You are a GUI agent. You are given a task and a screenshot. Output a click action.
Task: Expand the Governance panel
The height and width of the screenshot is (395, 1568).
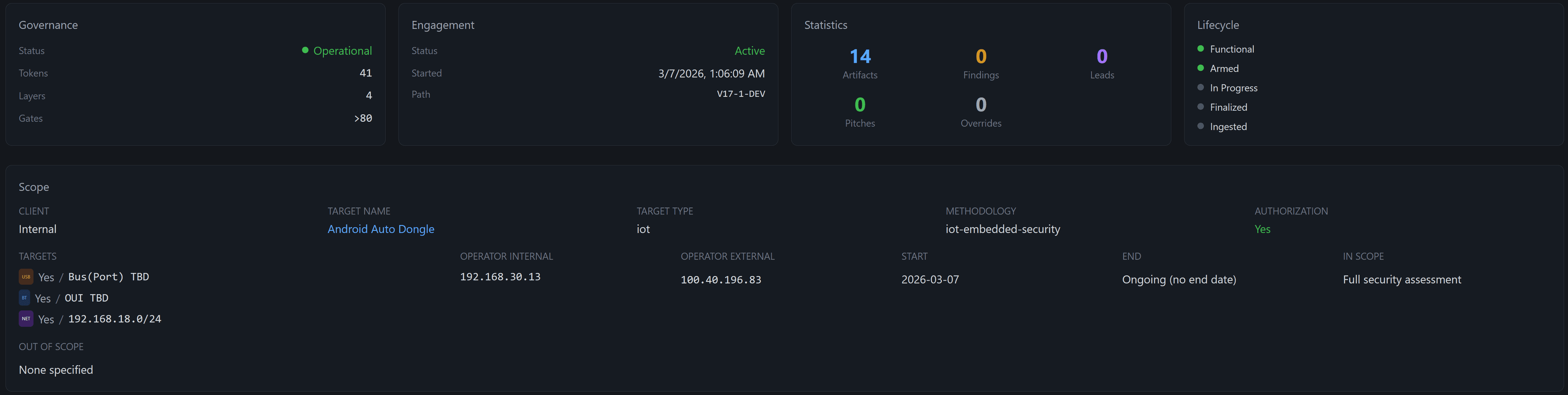pos(48,25)
